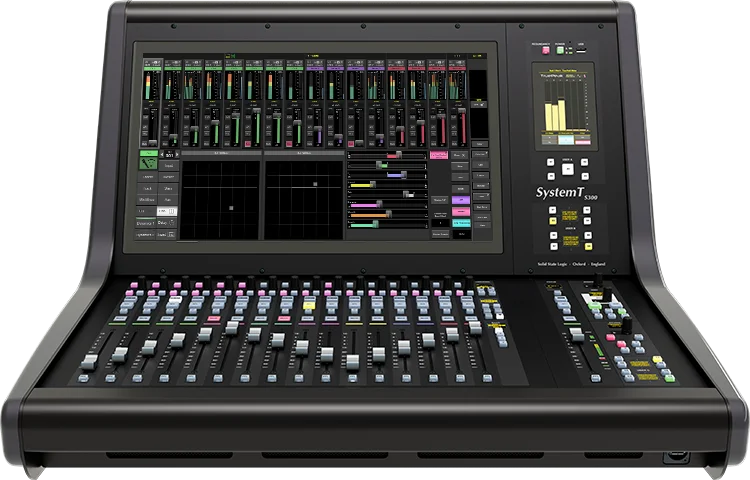Screen dimensions: 750x480
Task: Select the green microphone channel icon on touchscreen
Action: 149,164
